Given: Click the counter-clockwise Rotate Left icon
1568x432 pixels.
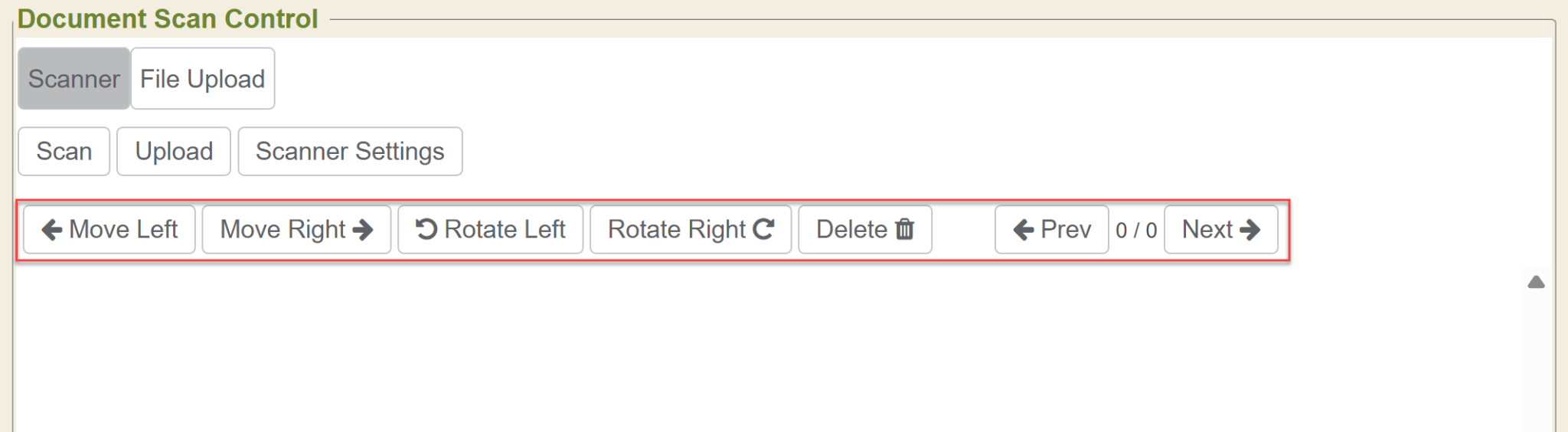Looking at the screenshot, I should pos(426,230).
